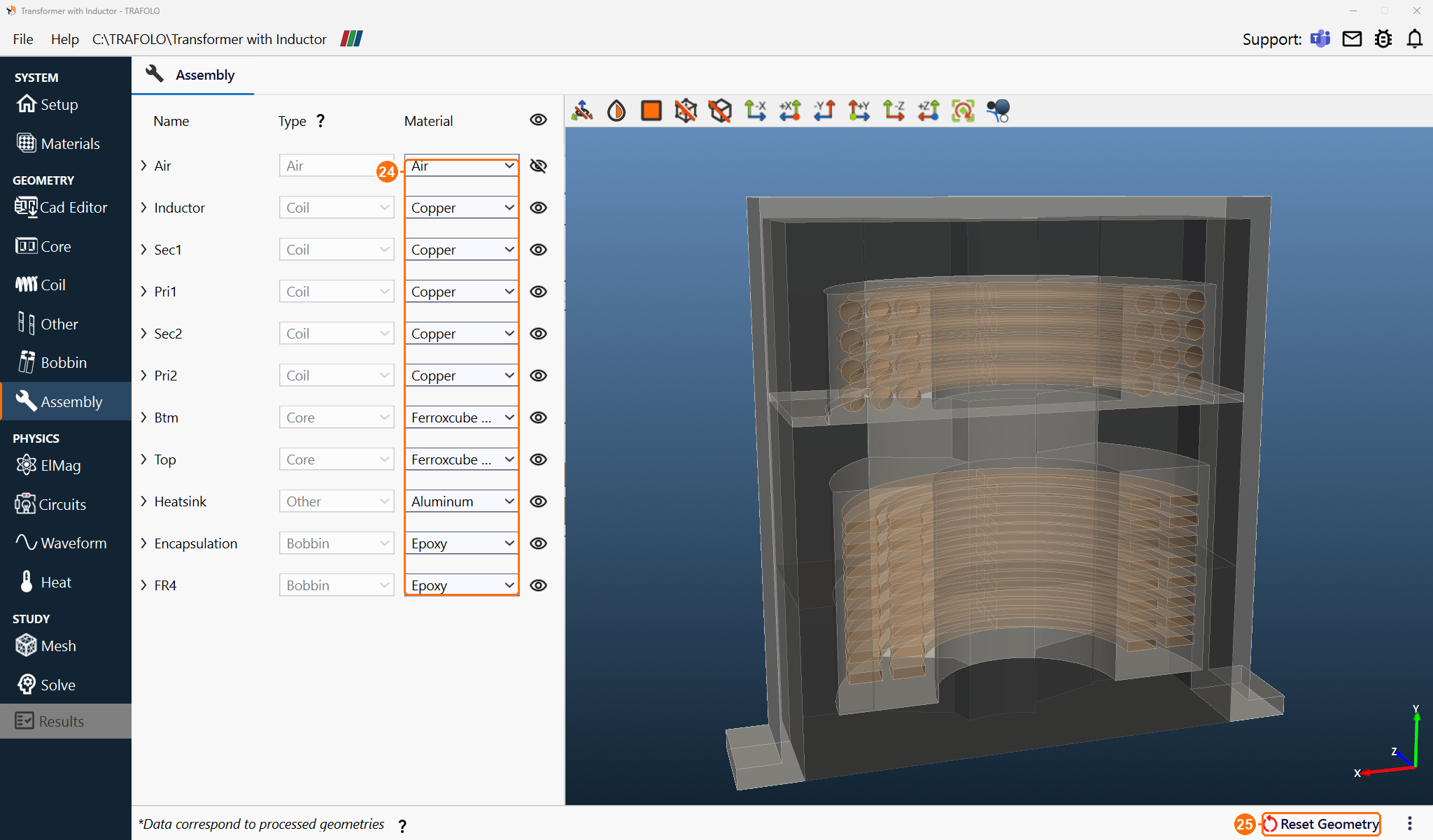Open the three-dot more options menu
The width and height of the screenshot is (1433, 840).
1409,824
